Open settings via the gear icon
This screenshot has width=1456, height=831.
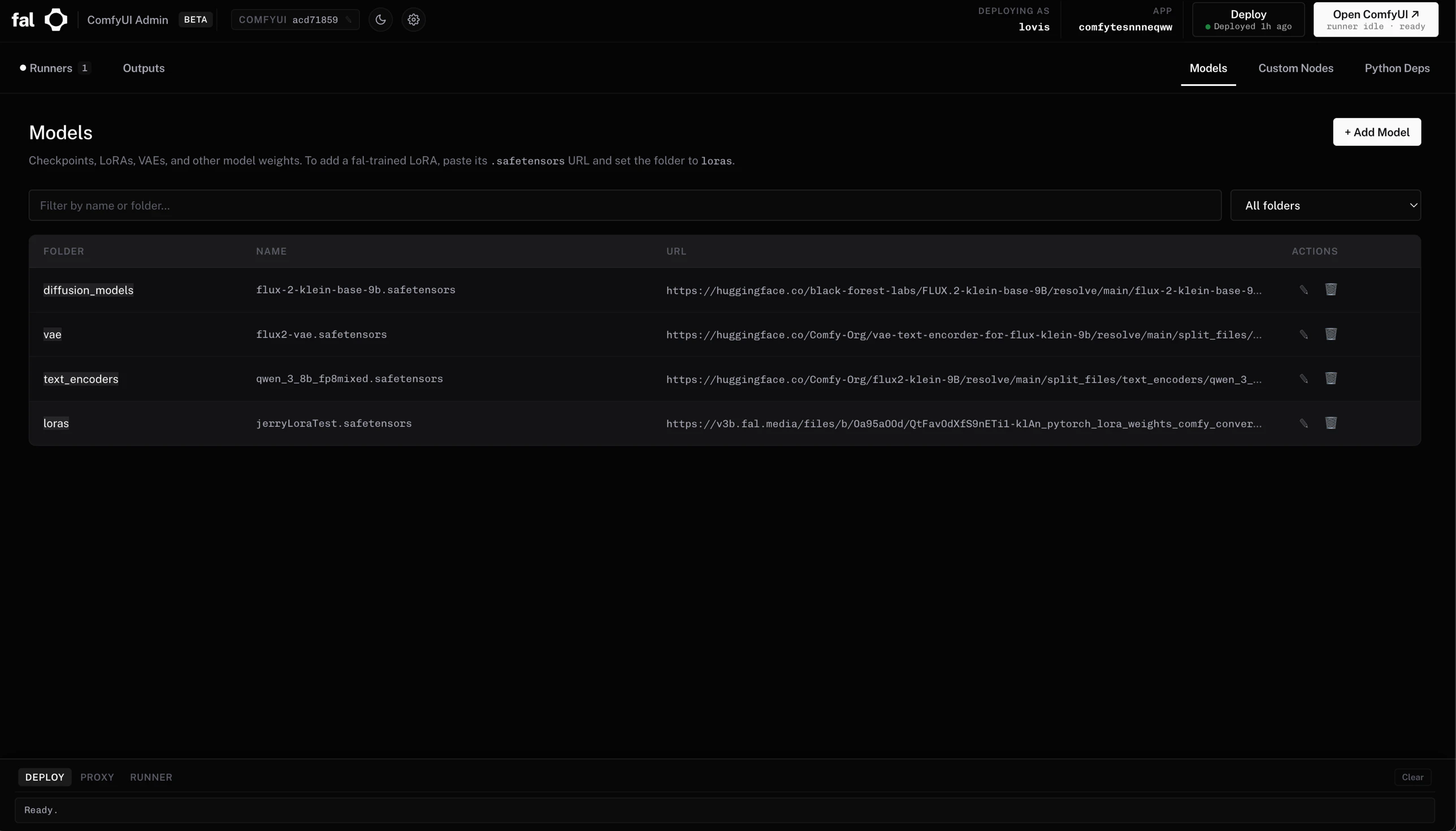pyautogui.click(x=414, y=19)
